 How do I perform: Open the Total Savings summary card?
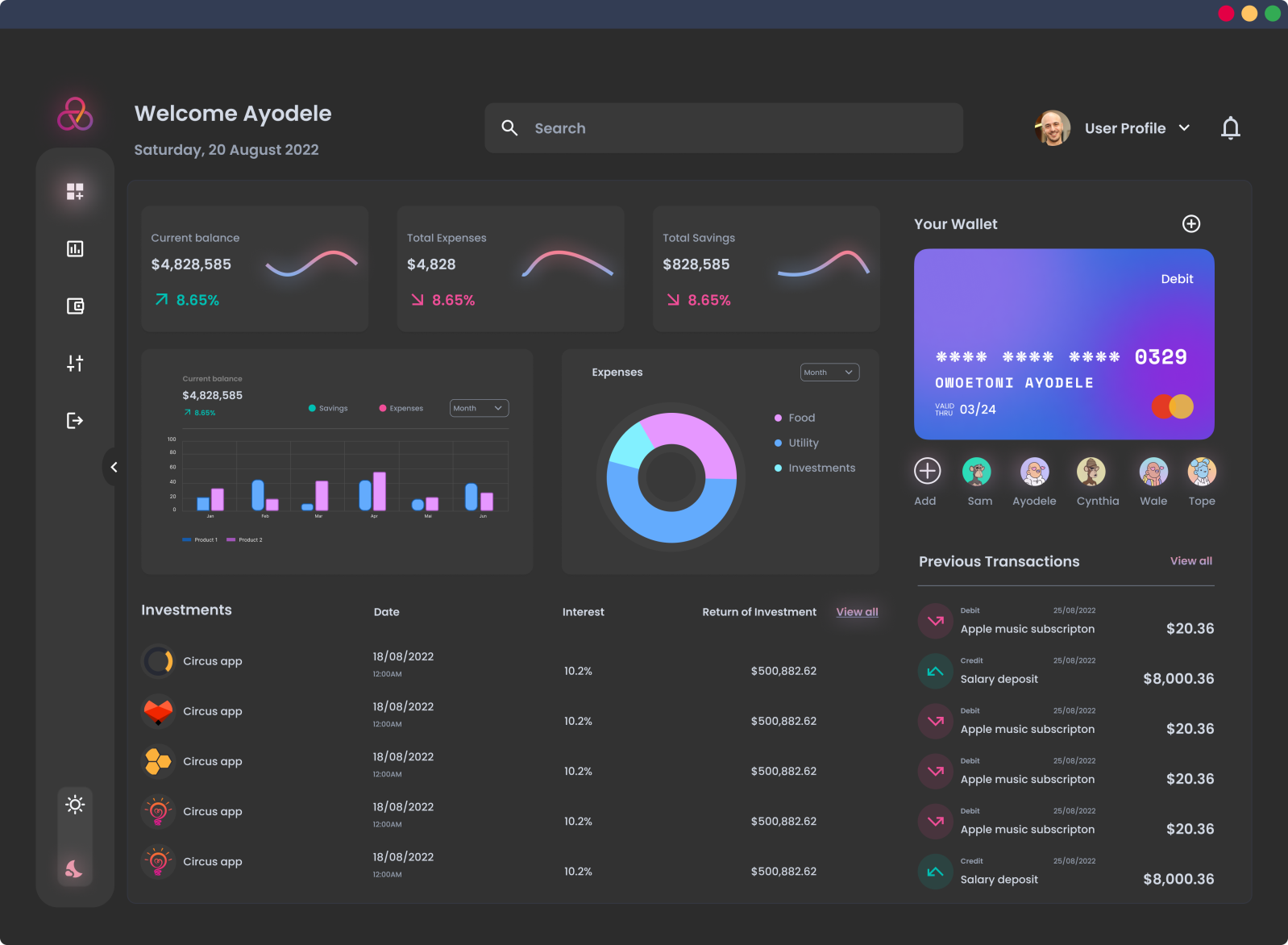(766, 269)
